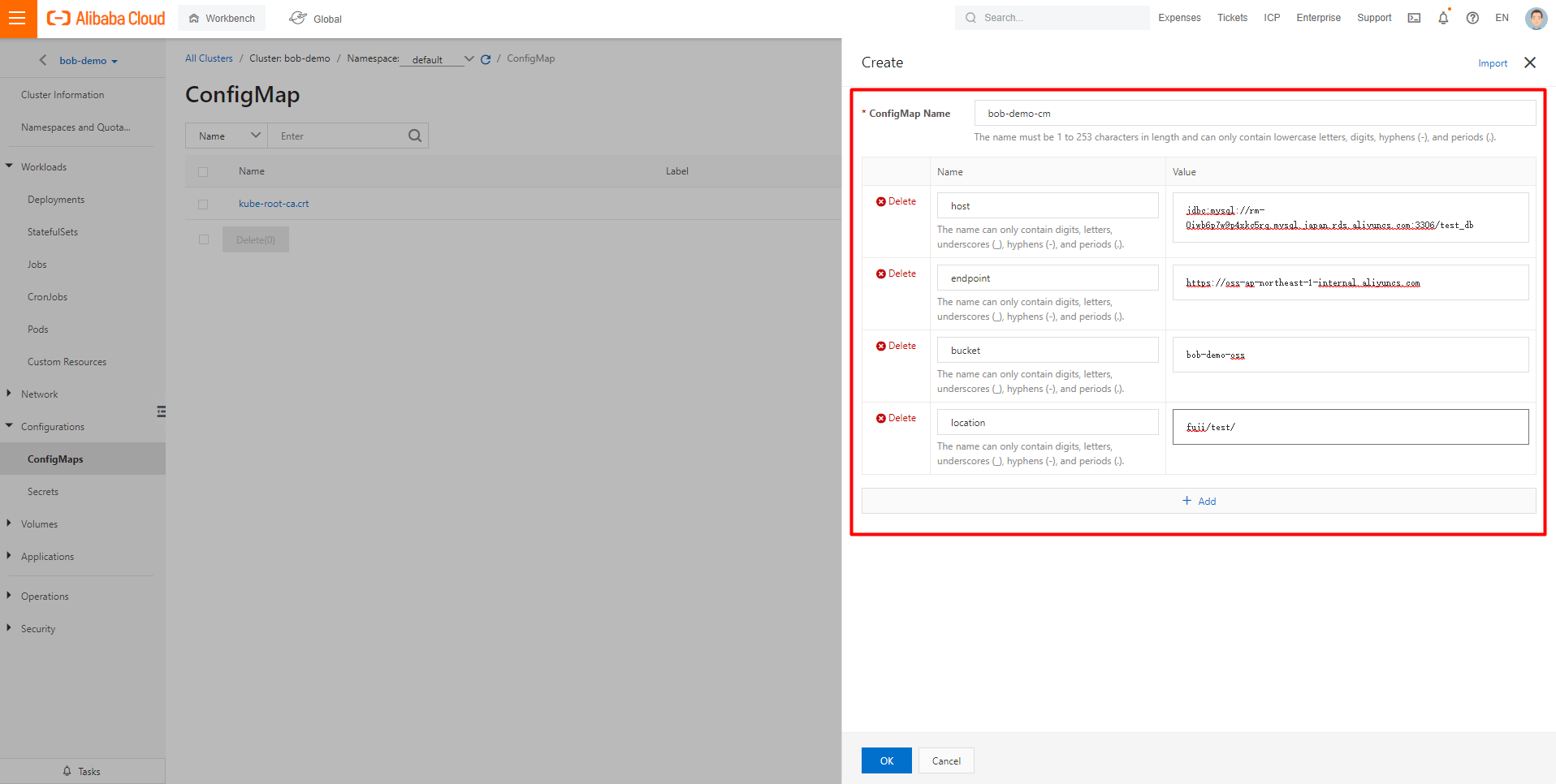The height and width of the screenshot is (784, 1556).
Task: Click the user avatar in the top bar
Action: click(x=1536, y=18)
